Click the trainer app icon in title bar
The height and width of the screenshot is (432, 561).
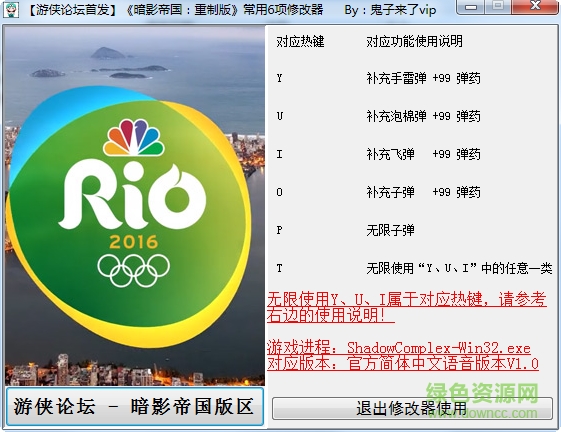click(x=11, y=10)
